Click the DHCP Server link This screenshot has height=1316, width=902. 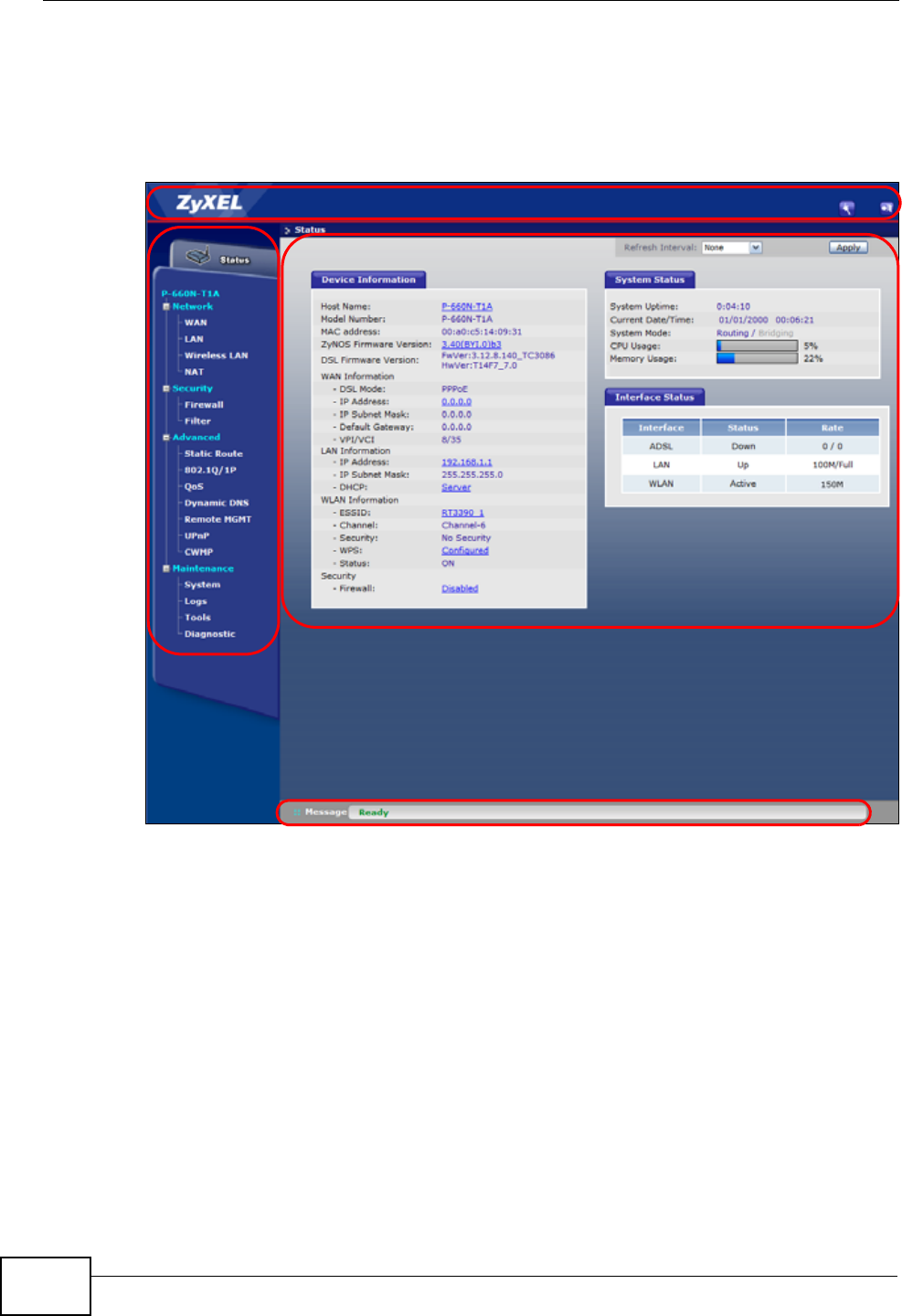tap(456, 487)
